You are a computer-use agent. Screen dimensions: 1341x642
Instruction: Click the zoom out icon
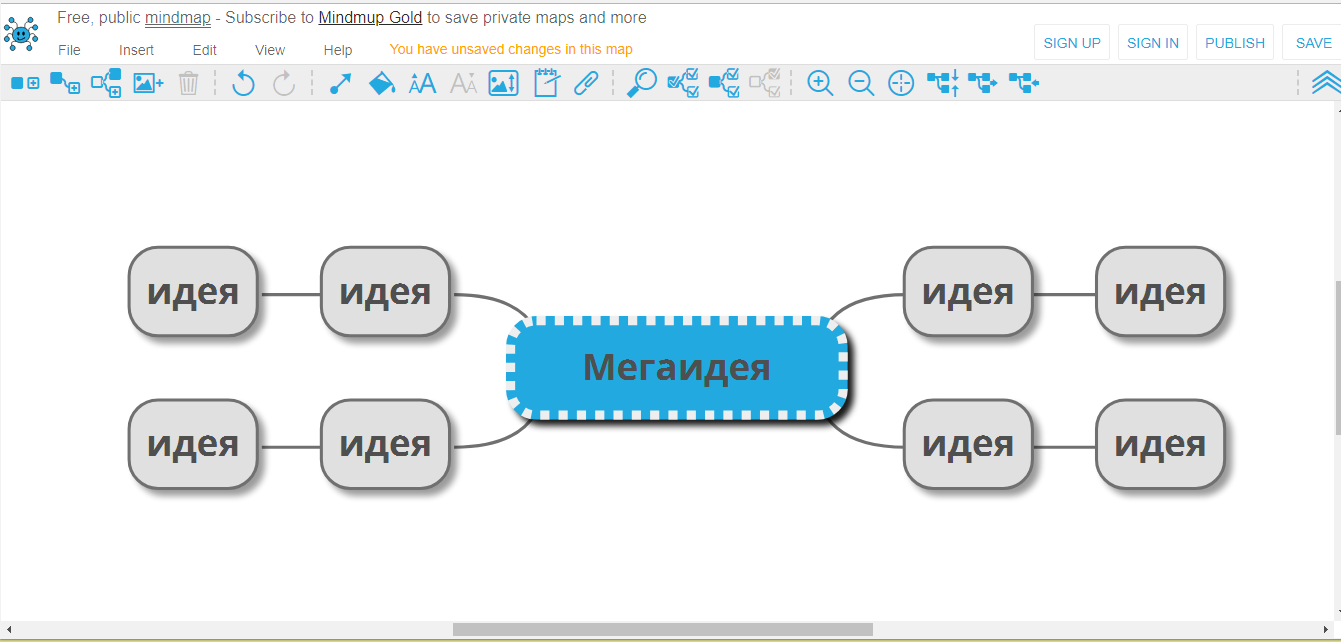(x=861, y=84)
